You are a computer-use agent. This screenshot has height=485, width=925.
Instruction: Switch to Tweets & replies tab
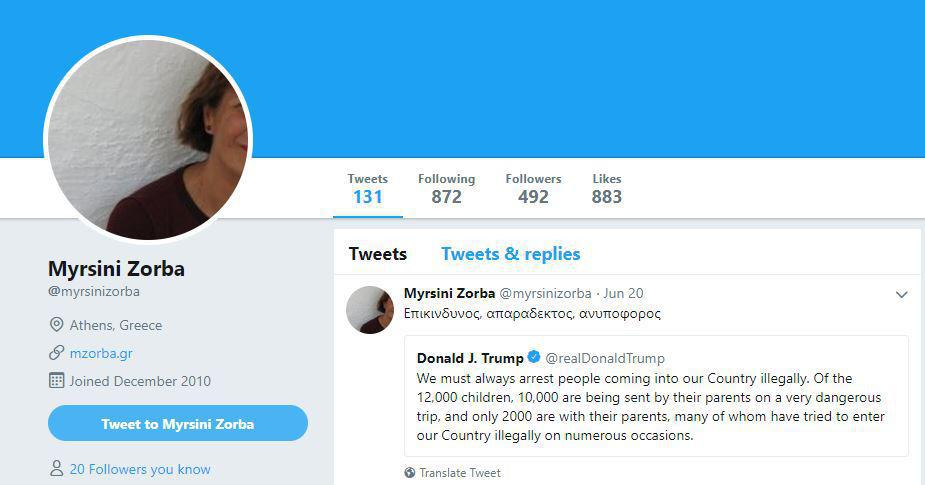(510, 254)
